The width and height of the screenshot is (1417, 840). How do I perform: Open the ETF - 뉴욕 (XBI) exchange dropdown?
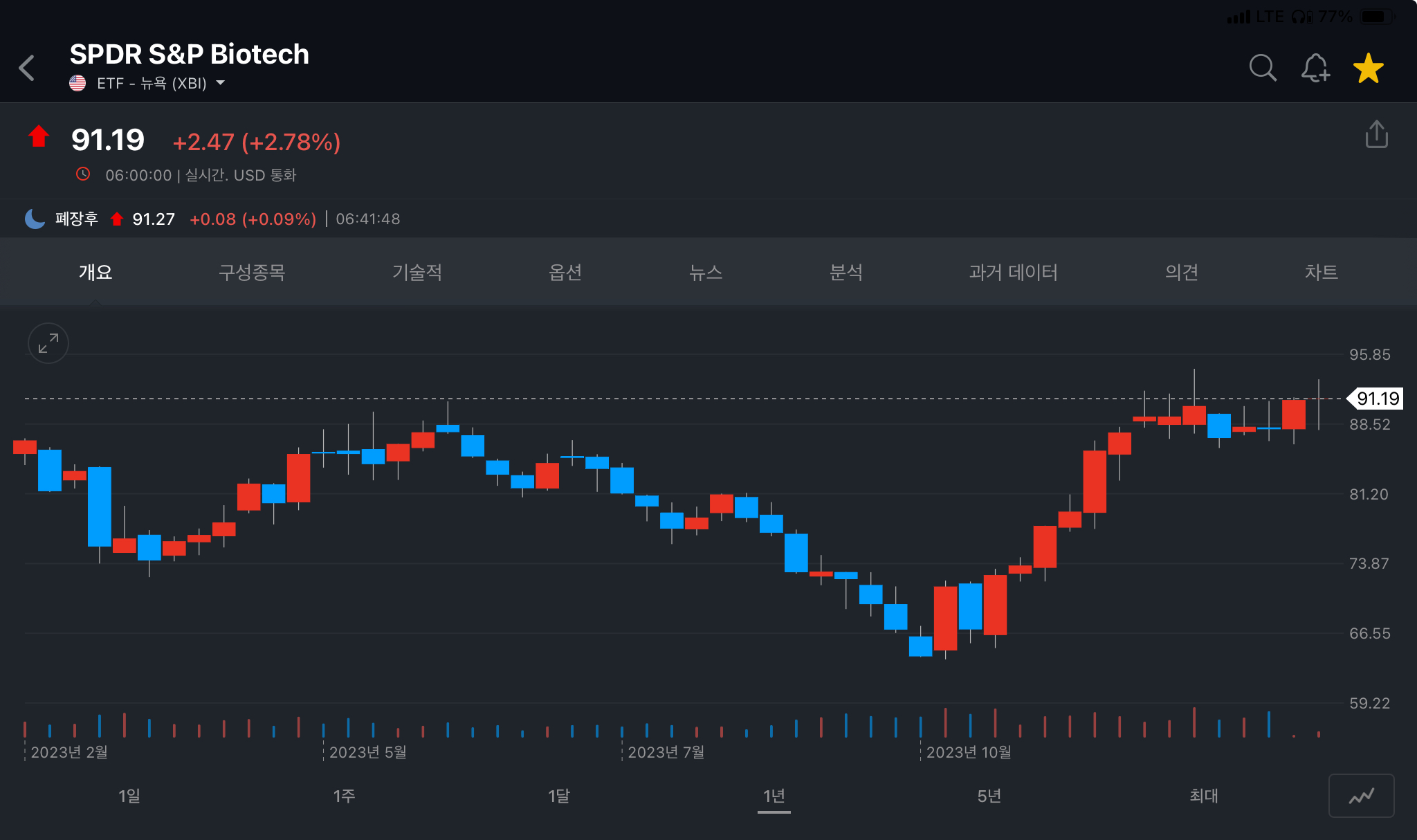point(161,83)
